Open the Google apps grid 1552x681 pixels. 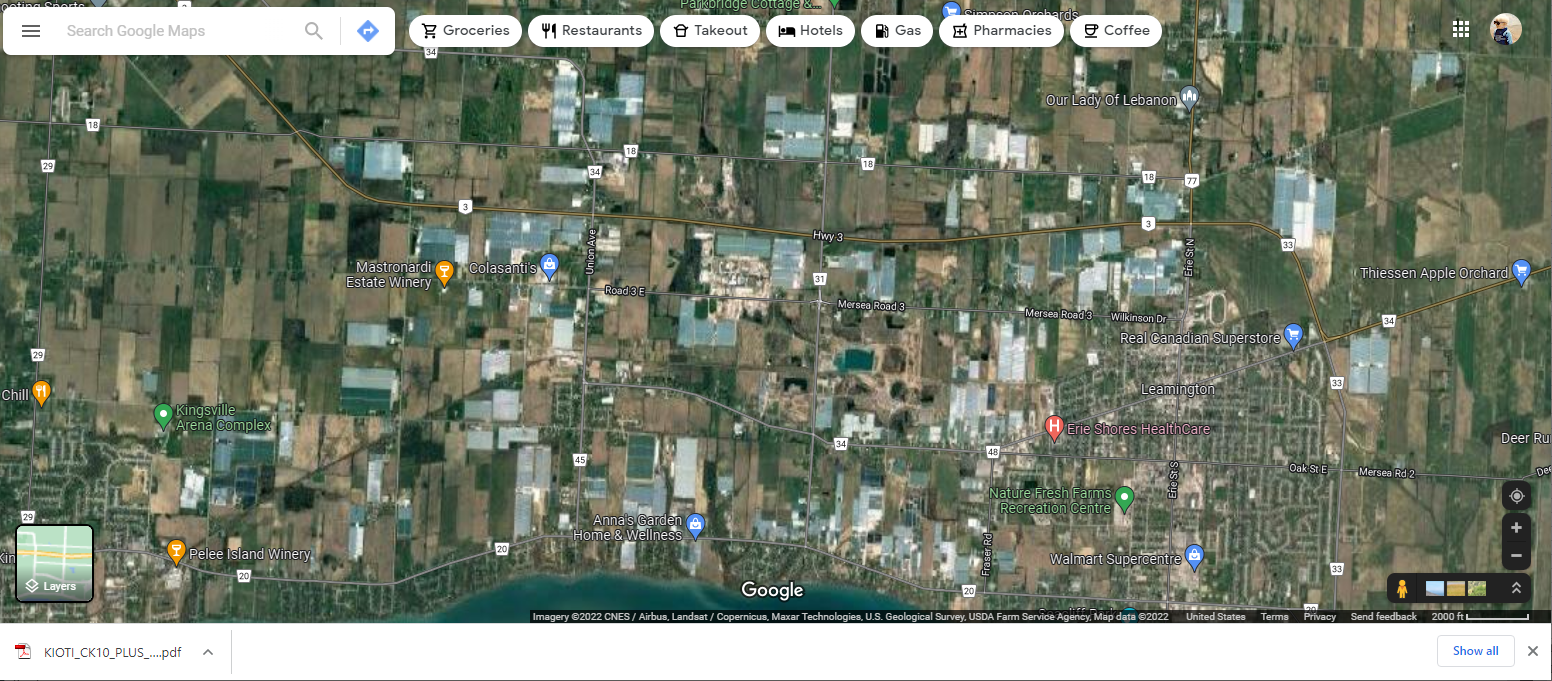pos(1461,30)
